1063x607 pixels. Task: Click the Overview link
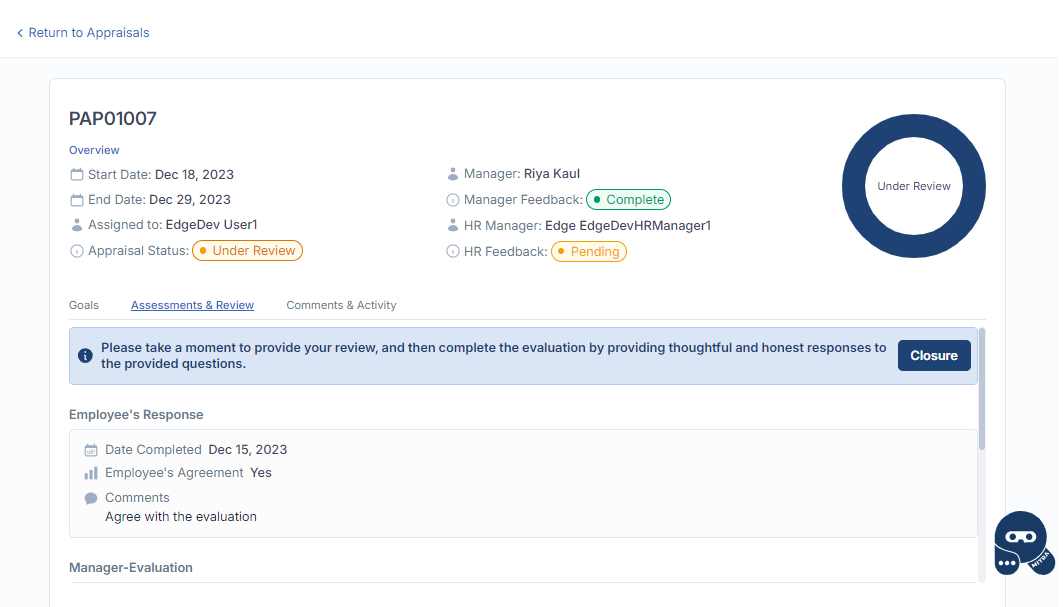point(94,150)
